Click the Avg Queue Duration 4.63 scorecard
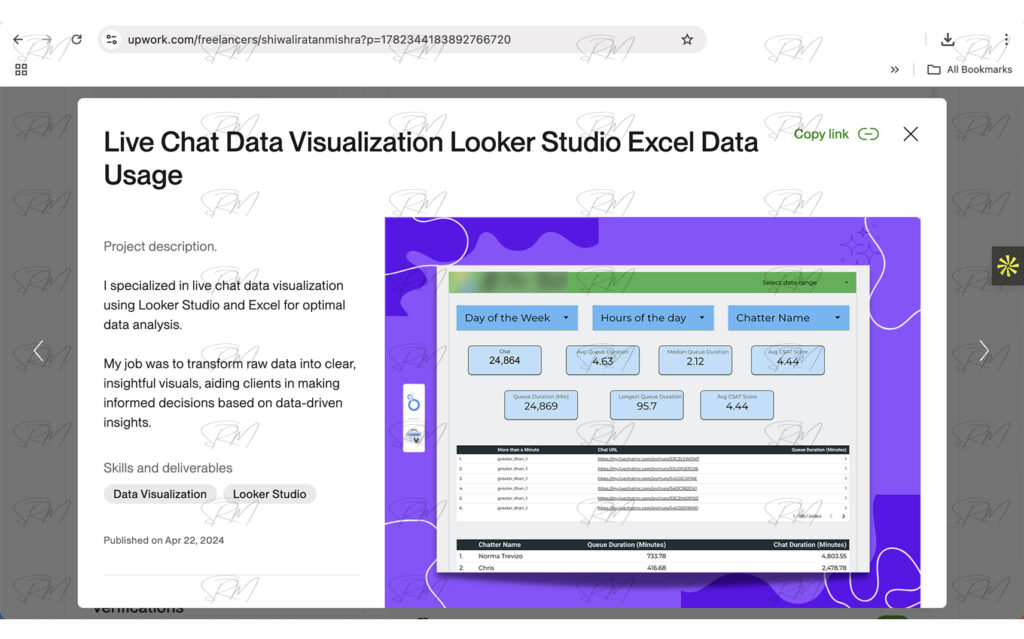The image size is (1024, 639). pyautogui.click(x=603, y=360)
